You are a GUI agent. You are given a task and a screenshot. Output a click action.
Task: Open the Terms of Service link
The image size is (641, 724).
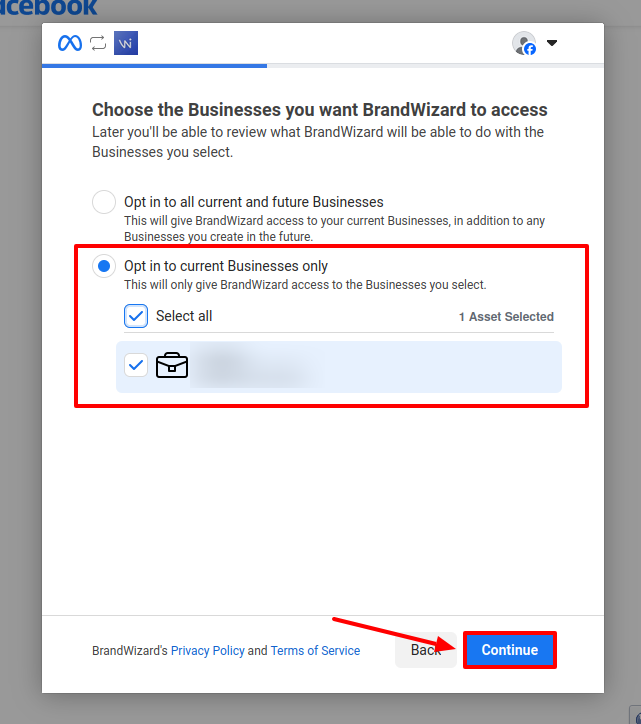point(315,651)
